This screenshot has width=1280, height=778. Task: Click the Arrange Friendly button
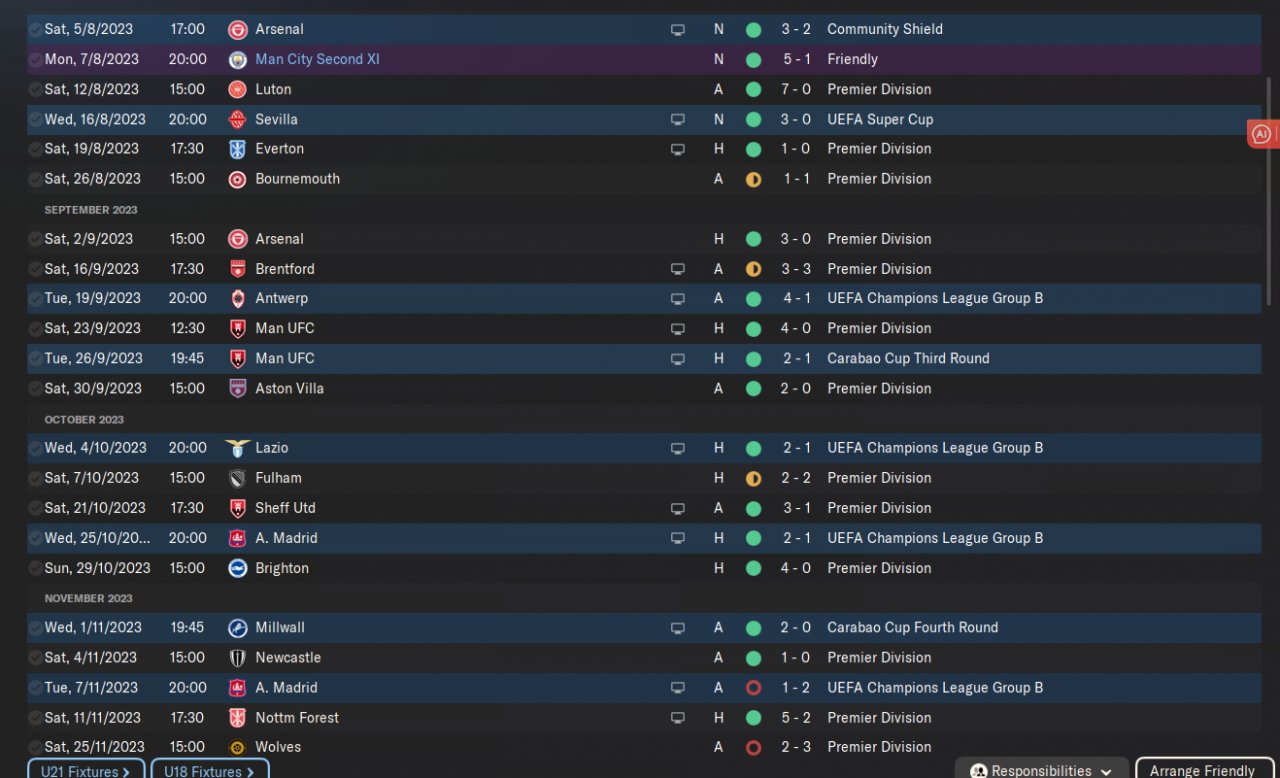(x=1202, y=770)
